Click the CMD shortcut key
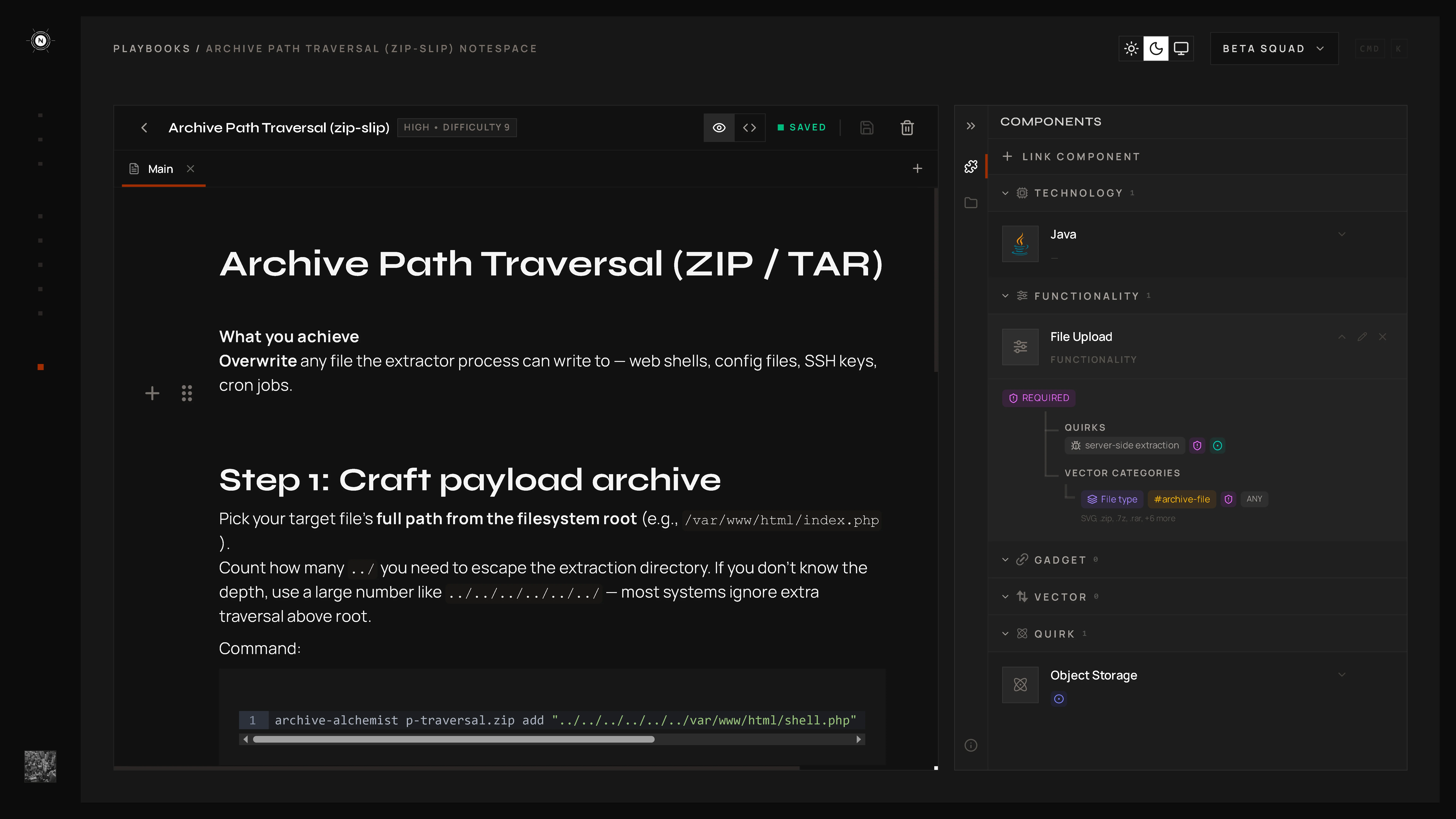Viewport: 1456px width, 819px height. tap(1370, 49)
